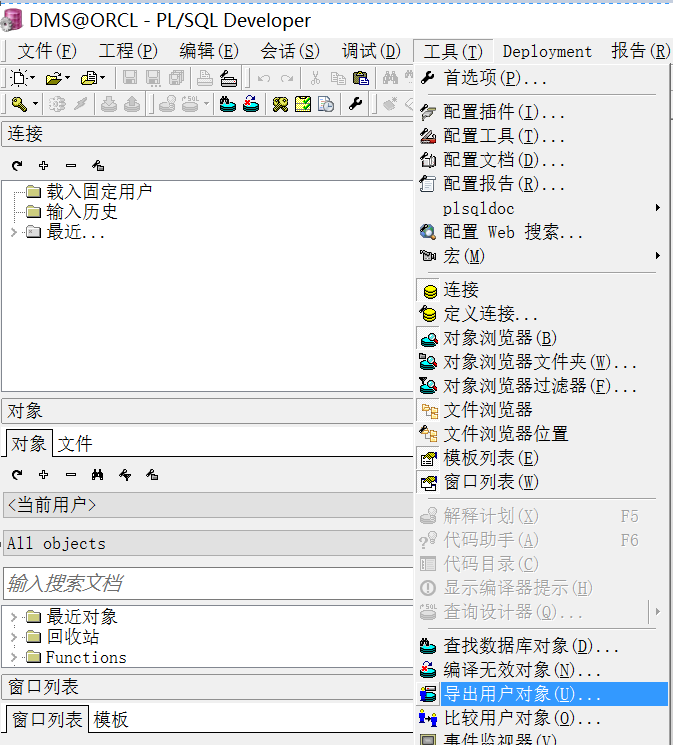Expand the 最近对象 tree node
The height and width of the screenshot is (746, 673).
tap(14, 617)
